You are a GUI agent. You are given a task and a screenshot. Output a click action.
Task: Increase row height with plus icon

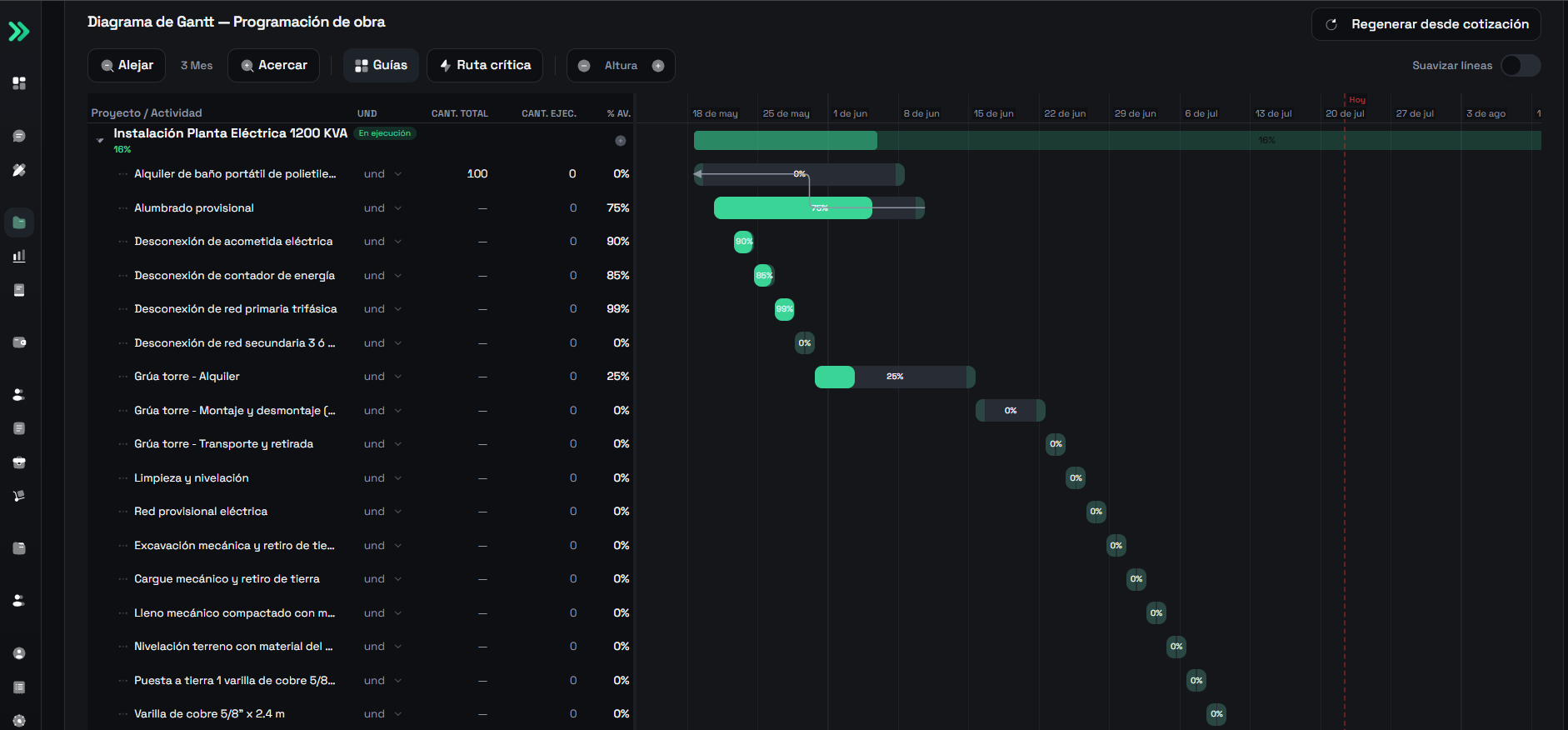[658, 66]
